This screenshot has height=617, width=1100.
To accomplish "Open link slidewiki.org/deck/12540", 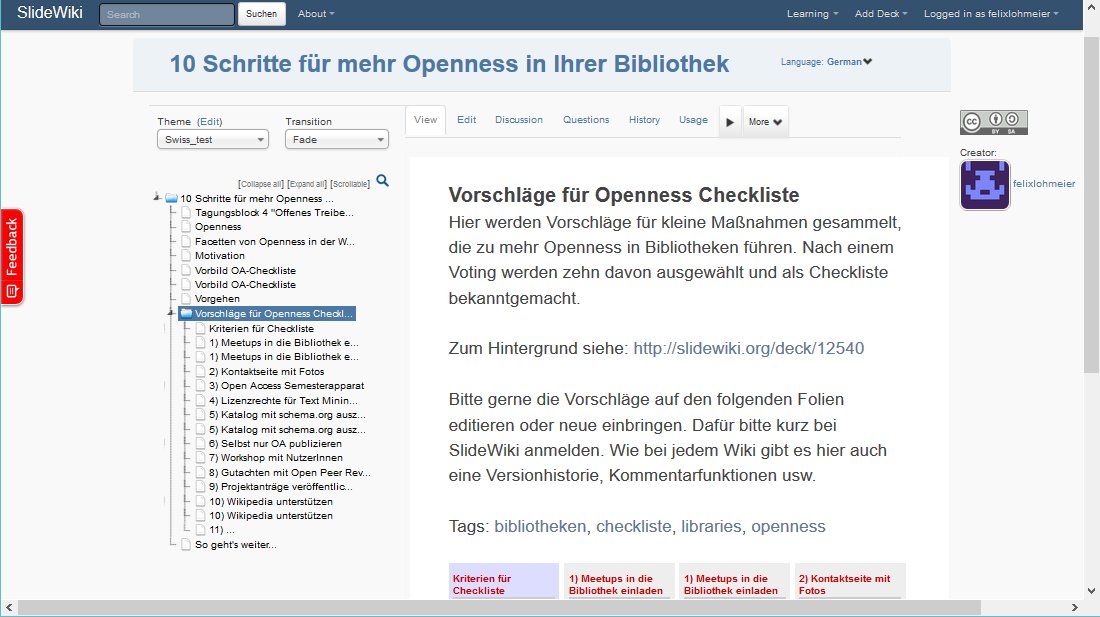I will [x=749, y=348].
